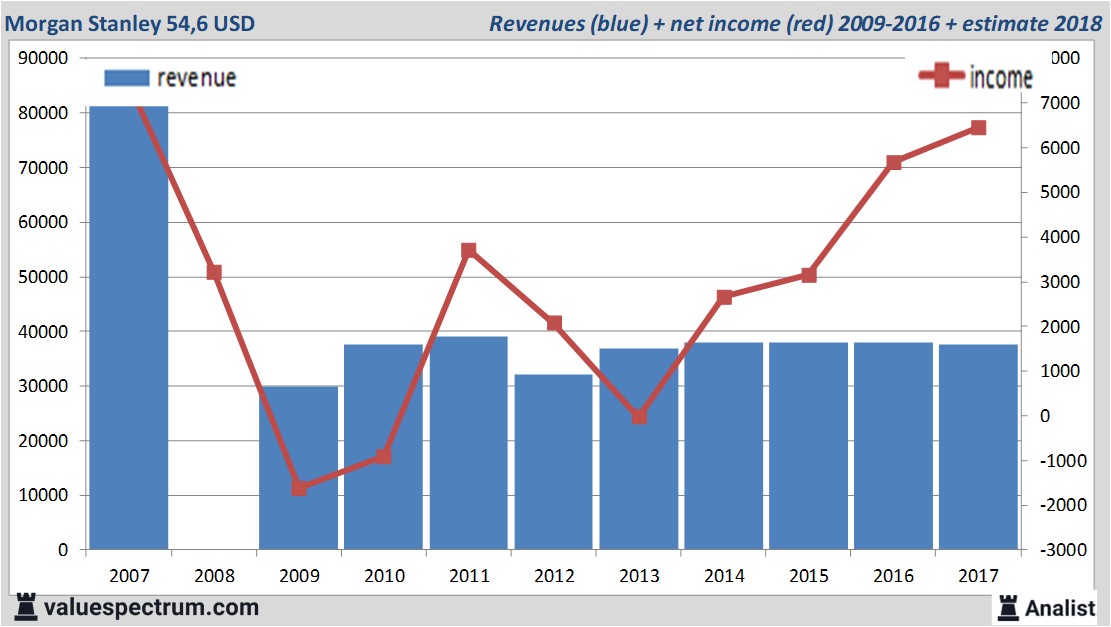Viewport: 1111px width, 627px height.
Task: Click the 2015 revenue bar
Action: point(808,446)
